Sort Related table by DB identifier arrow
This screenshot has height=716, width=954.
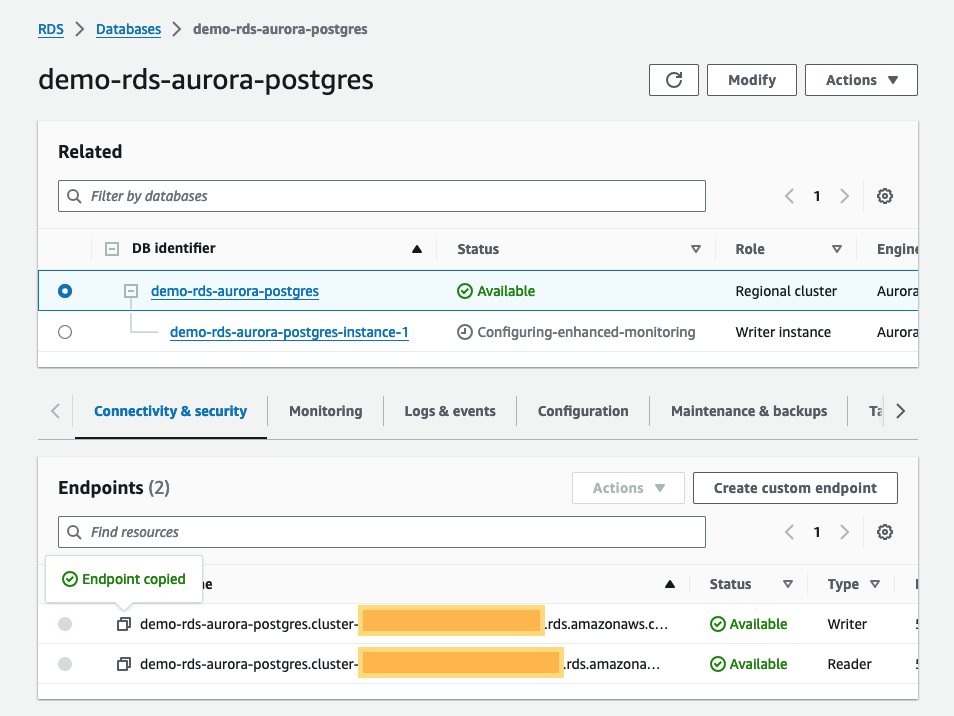(x=417, y=249)
